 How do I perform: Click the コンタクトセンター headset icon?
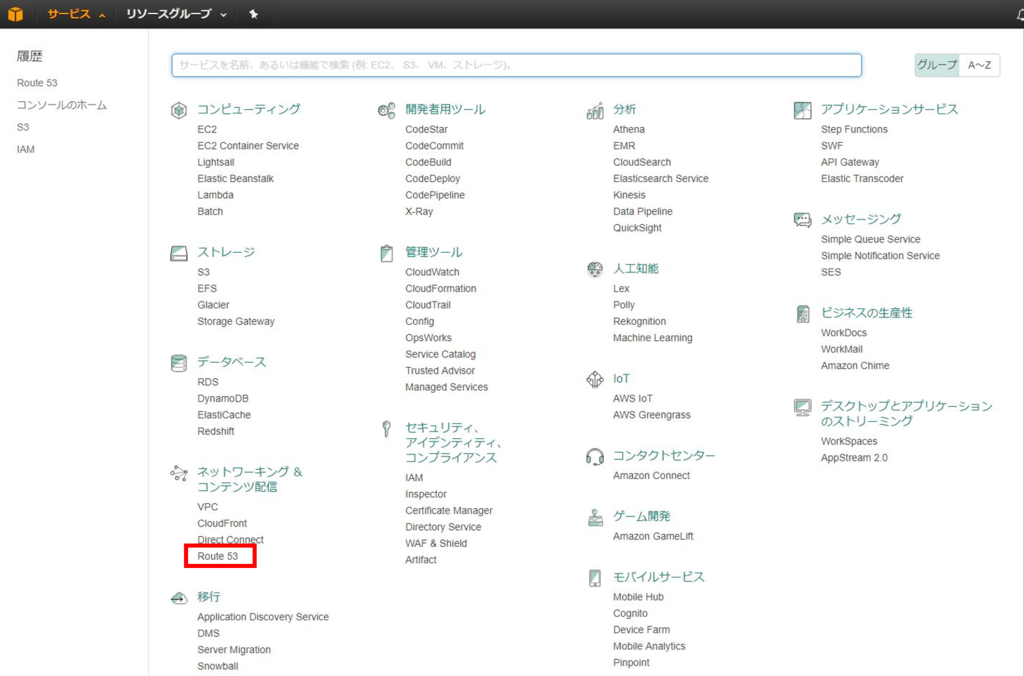[595, 457]
